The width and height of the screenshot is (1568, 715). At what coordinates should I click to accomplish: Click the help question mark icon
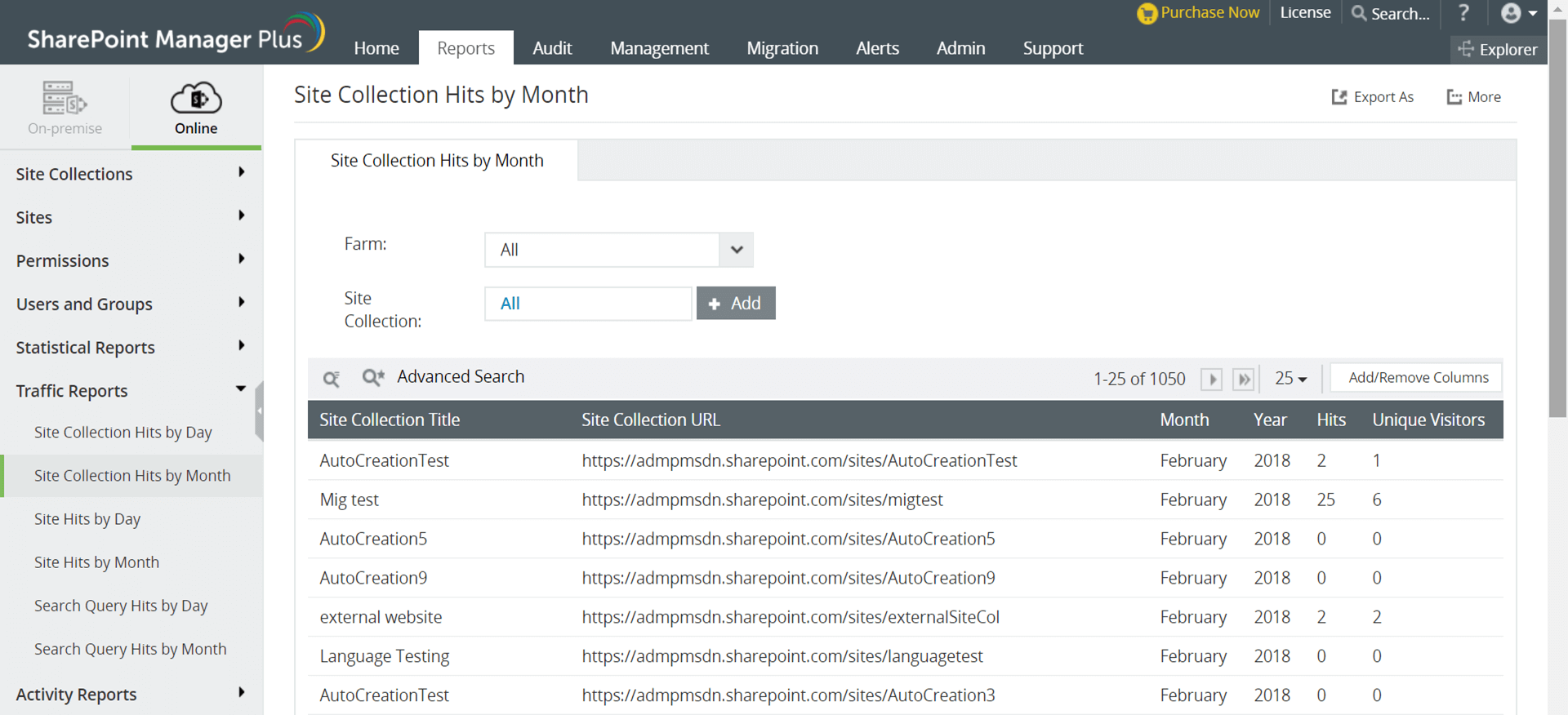tap(1463, 13)
